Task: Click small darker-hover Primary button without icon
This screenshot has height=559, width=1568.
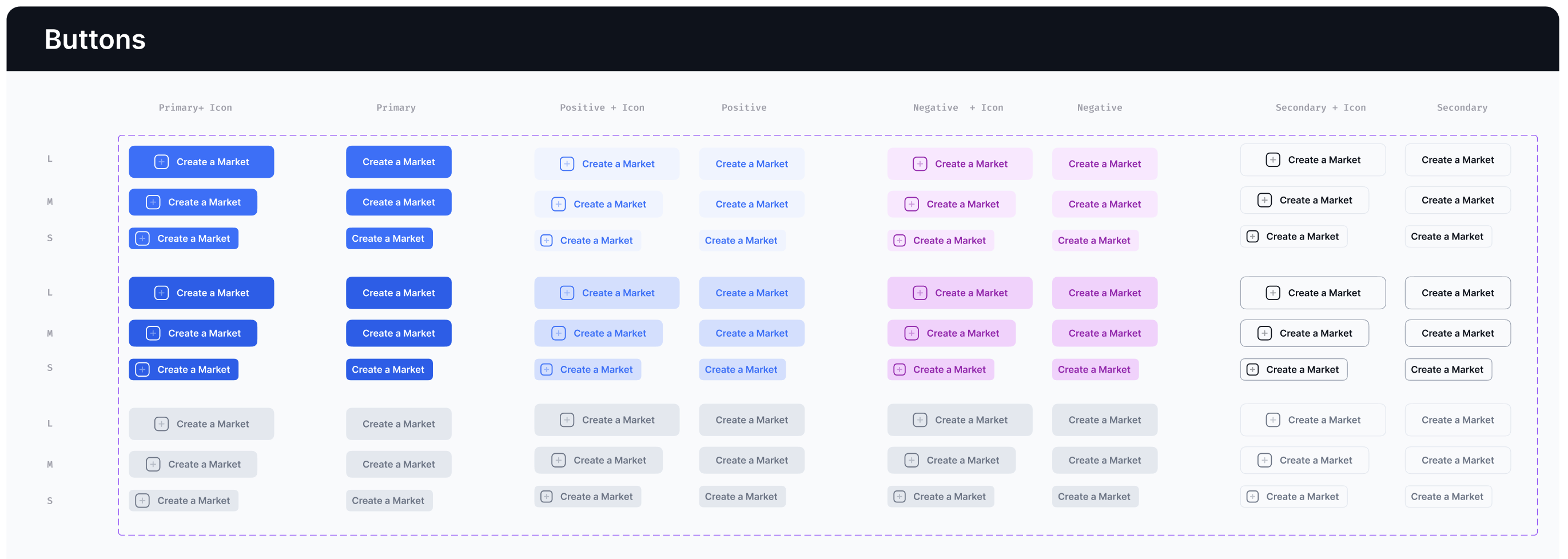Action: click(389, 370)
